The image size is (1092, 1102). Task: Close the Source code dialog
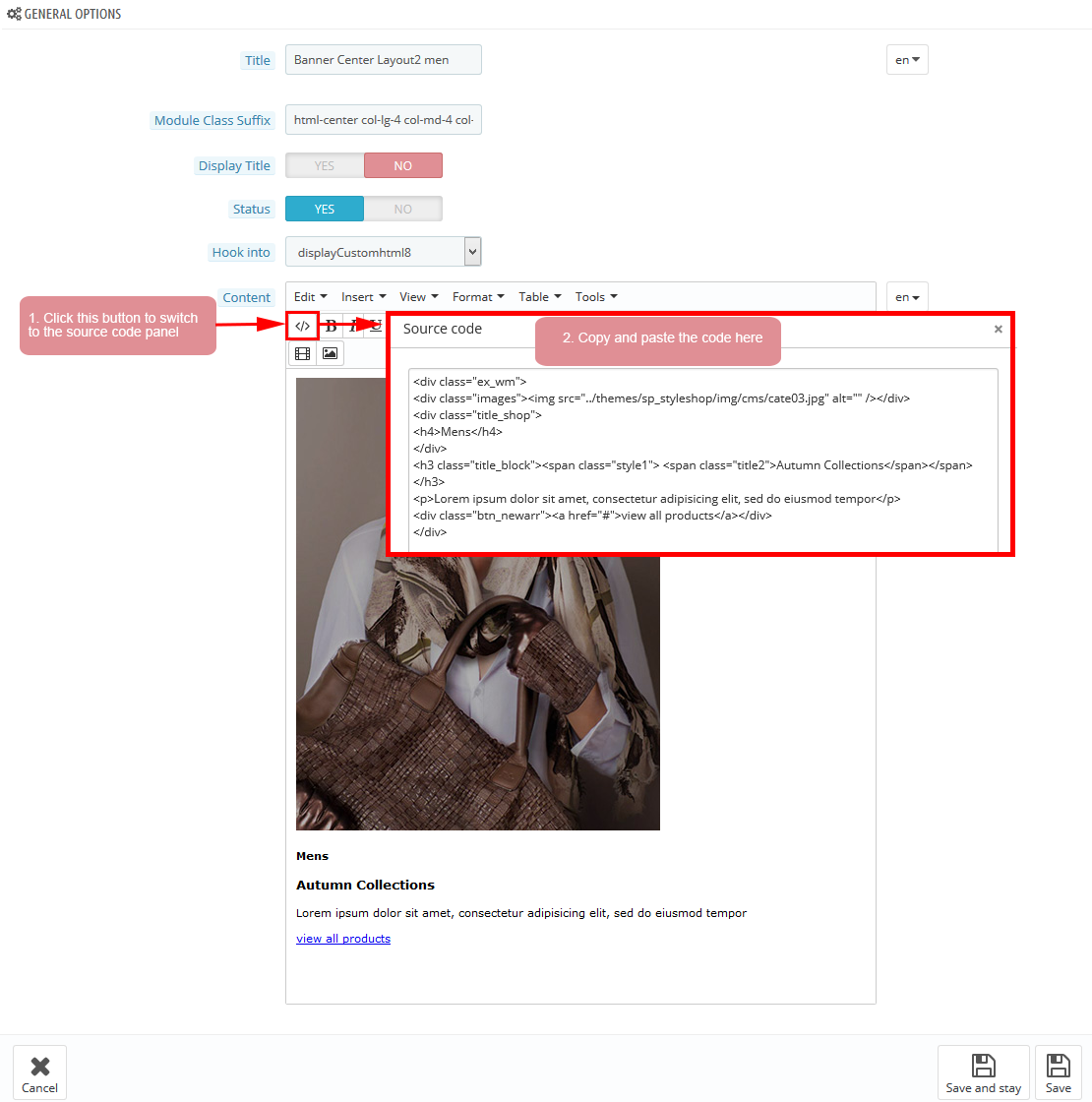[998, 329]
